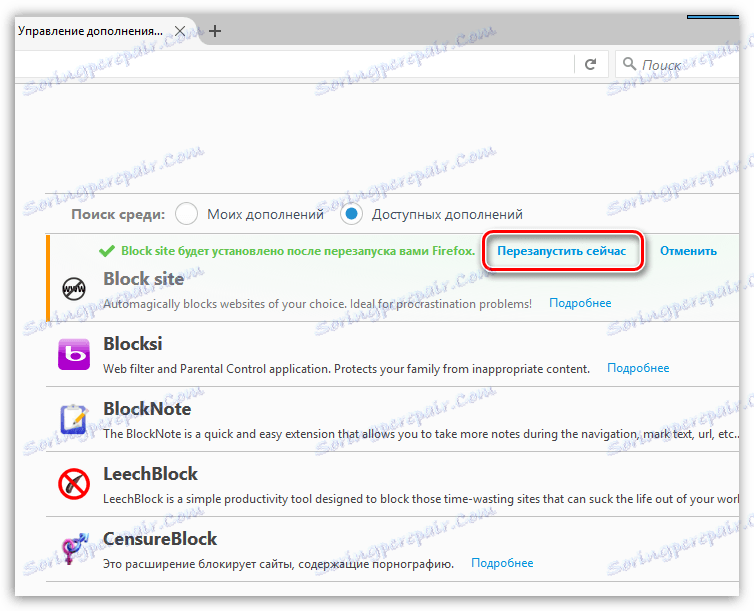Click the BlockNote title
754x611 pixels.
click(x=147, y=409)
